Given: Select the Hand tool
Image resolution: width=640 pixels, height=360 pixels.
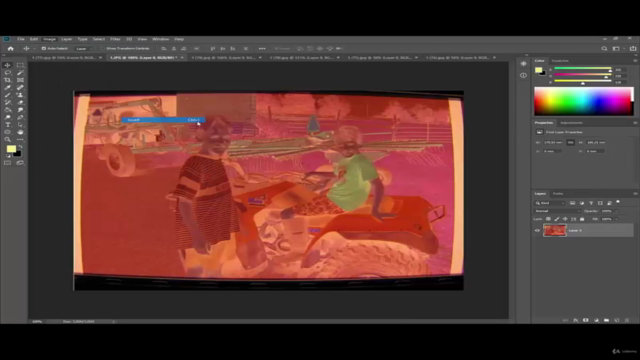Looking at the screenshot, I should point(20,132).
